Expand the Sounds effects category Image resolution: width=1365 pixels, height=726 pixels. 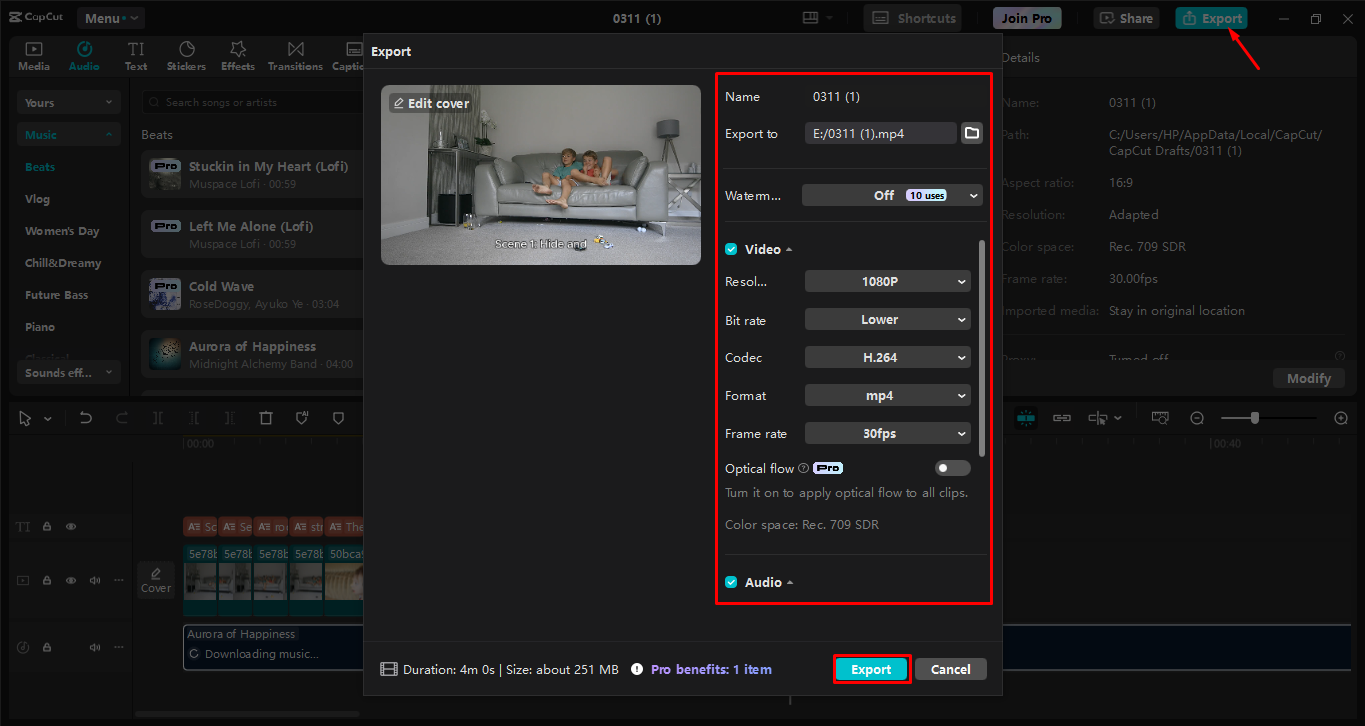[x=69, y=373]
